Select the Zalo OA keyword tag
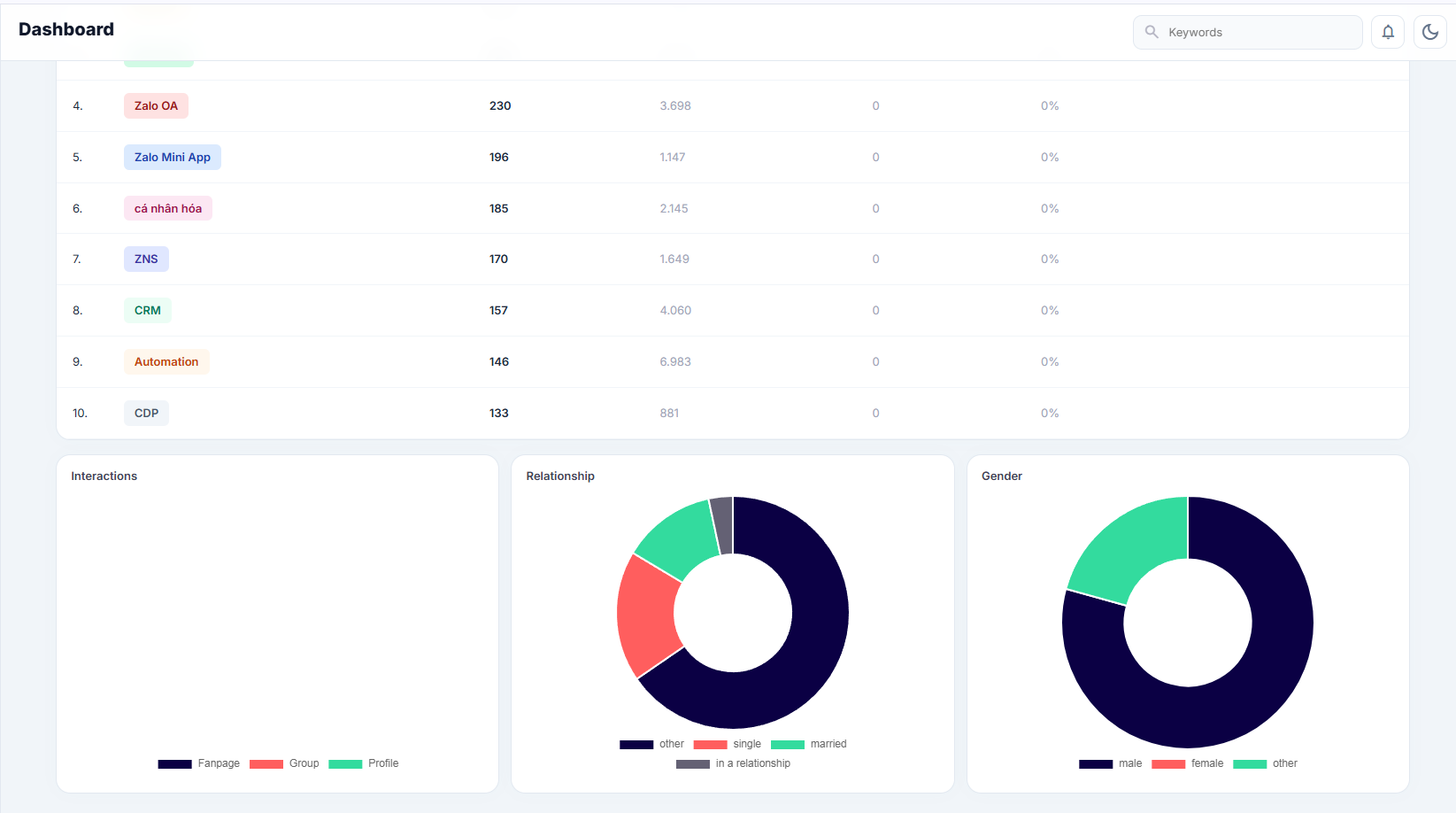 point(156,105)
